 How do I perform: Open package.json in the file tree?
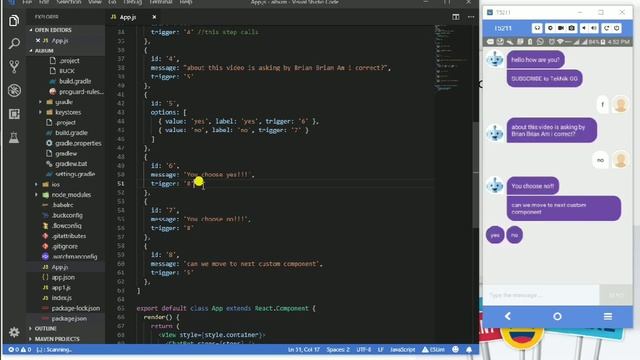[69, 318]
